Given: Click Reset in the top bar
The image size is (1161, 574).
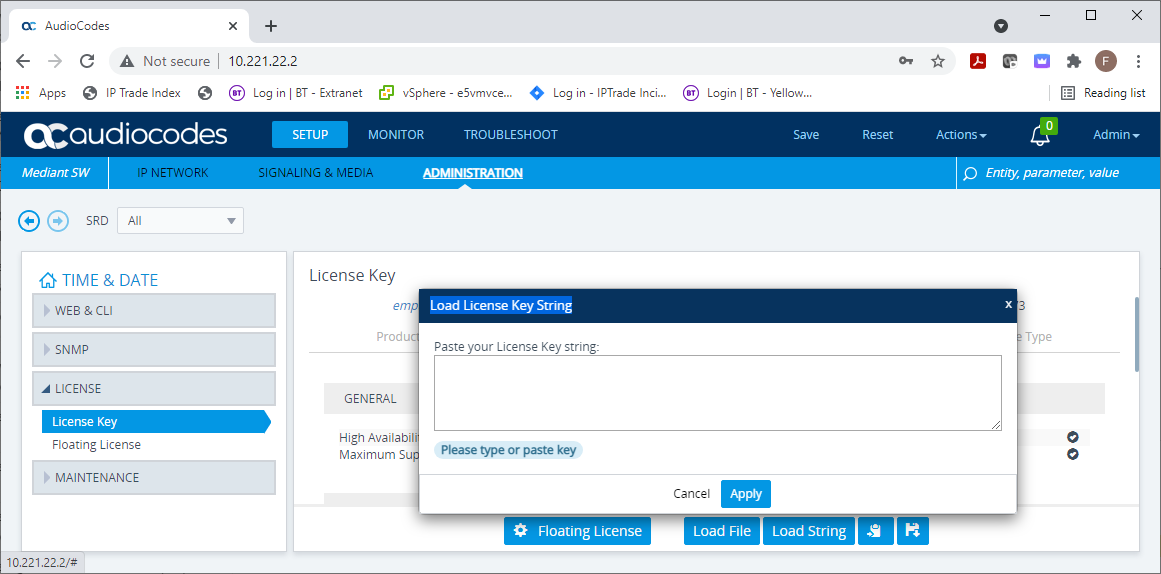Looking at the screenshot, I should (877, 135).
